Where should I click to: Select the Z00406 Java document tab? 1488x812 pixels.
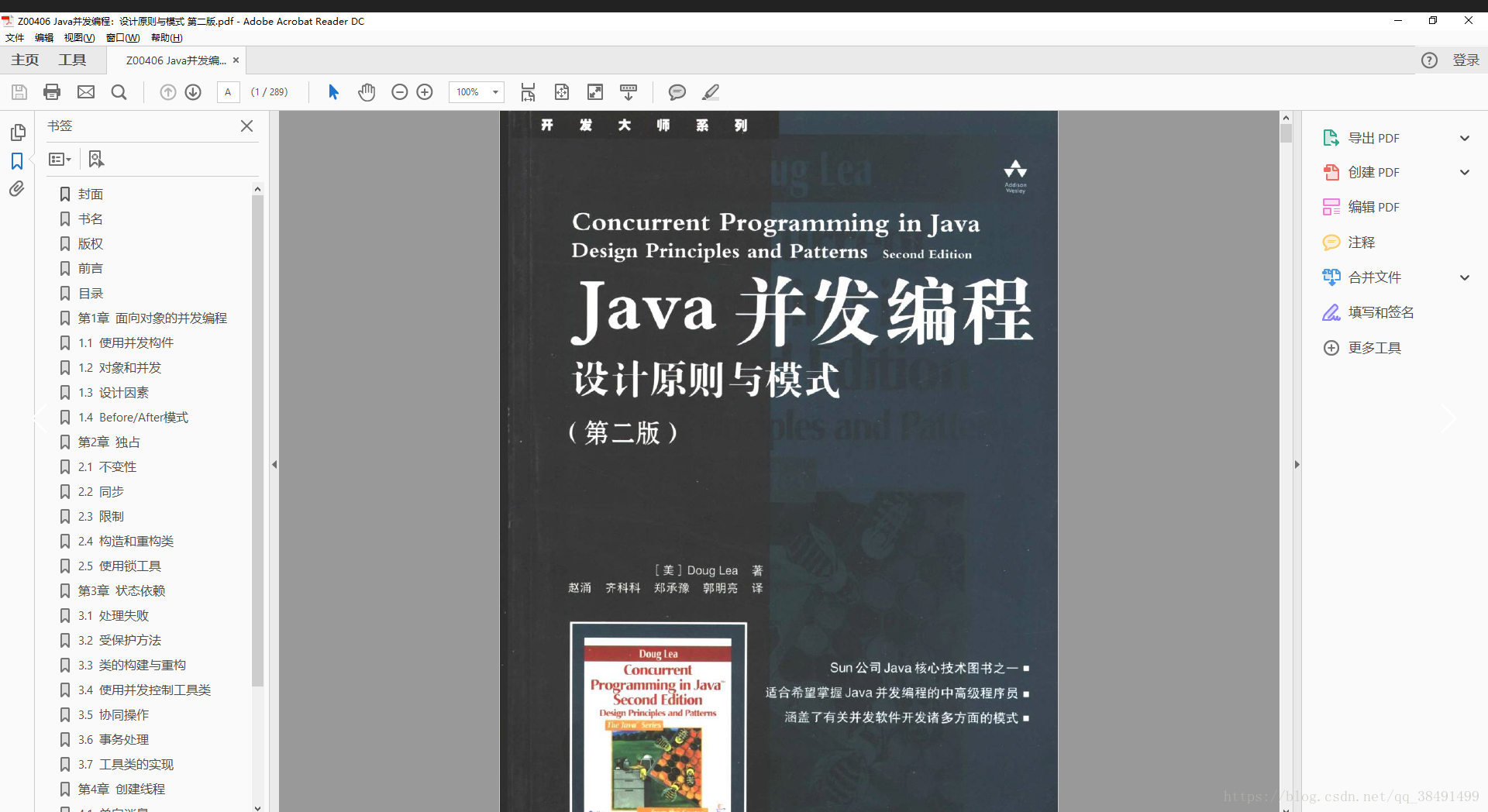point(176,60)
